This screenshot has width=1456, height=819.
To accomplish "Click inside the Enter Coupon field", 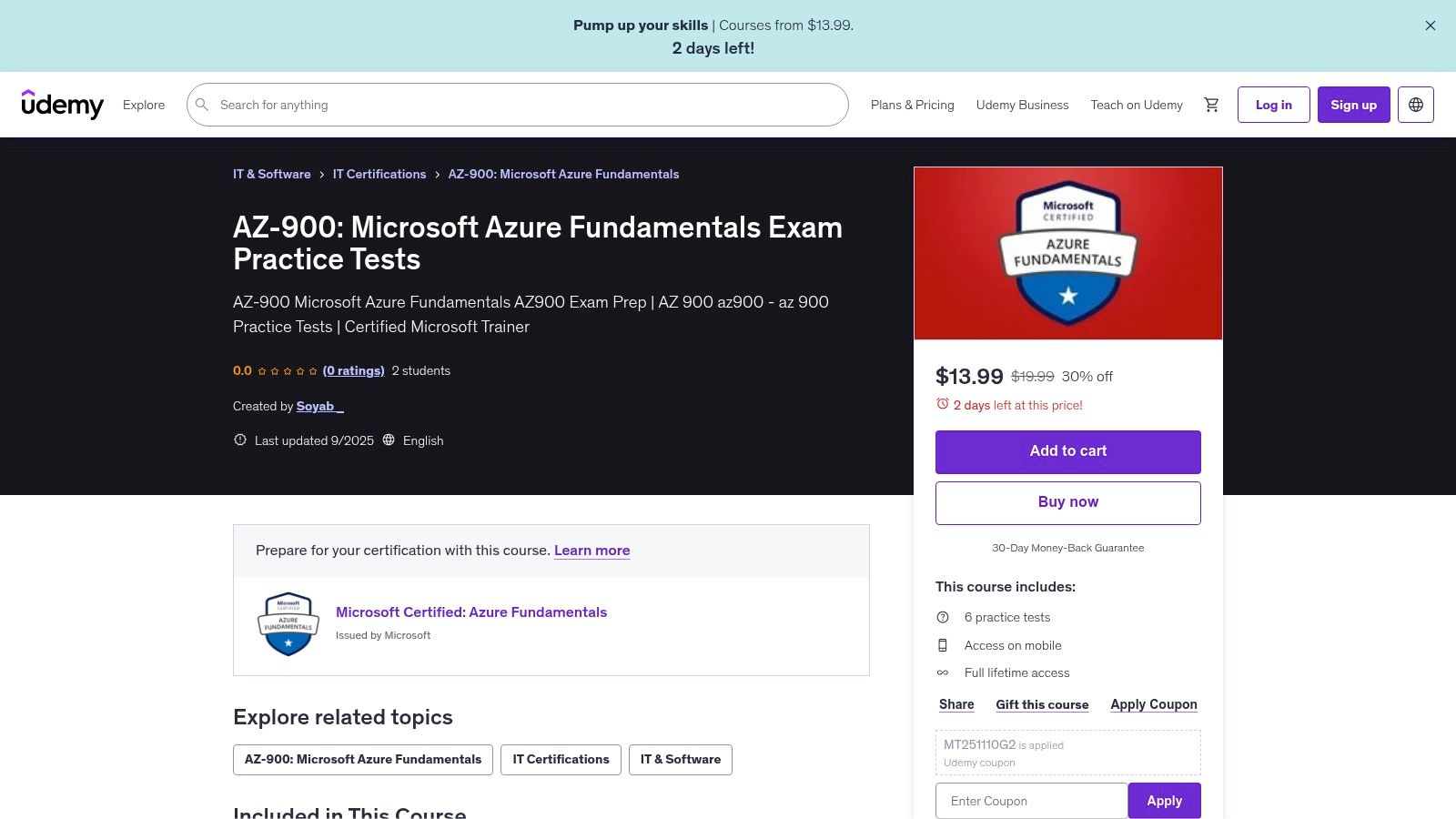I will click(x=1031, y=801).
